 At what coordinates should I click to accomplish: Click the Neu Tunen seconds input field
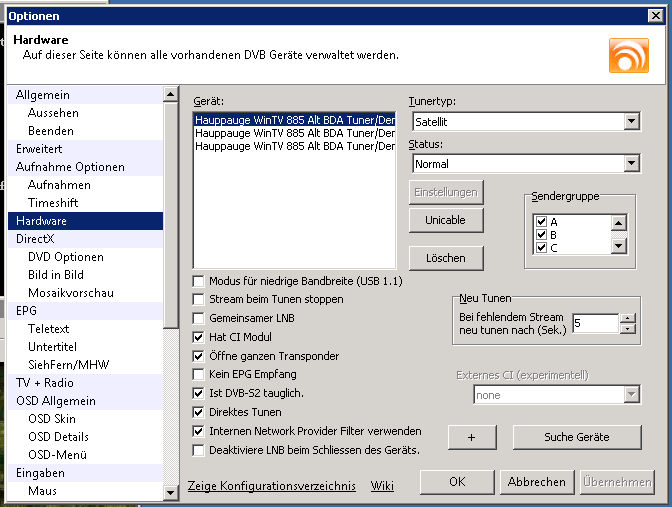click(x=596, y=323)
